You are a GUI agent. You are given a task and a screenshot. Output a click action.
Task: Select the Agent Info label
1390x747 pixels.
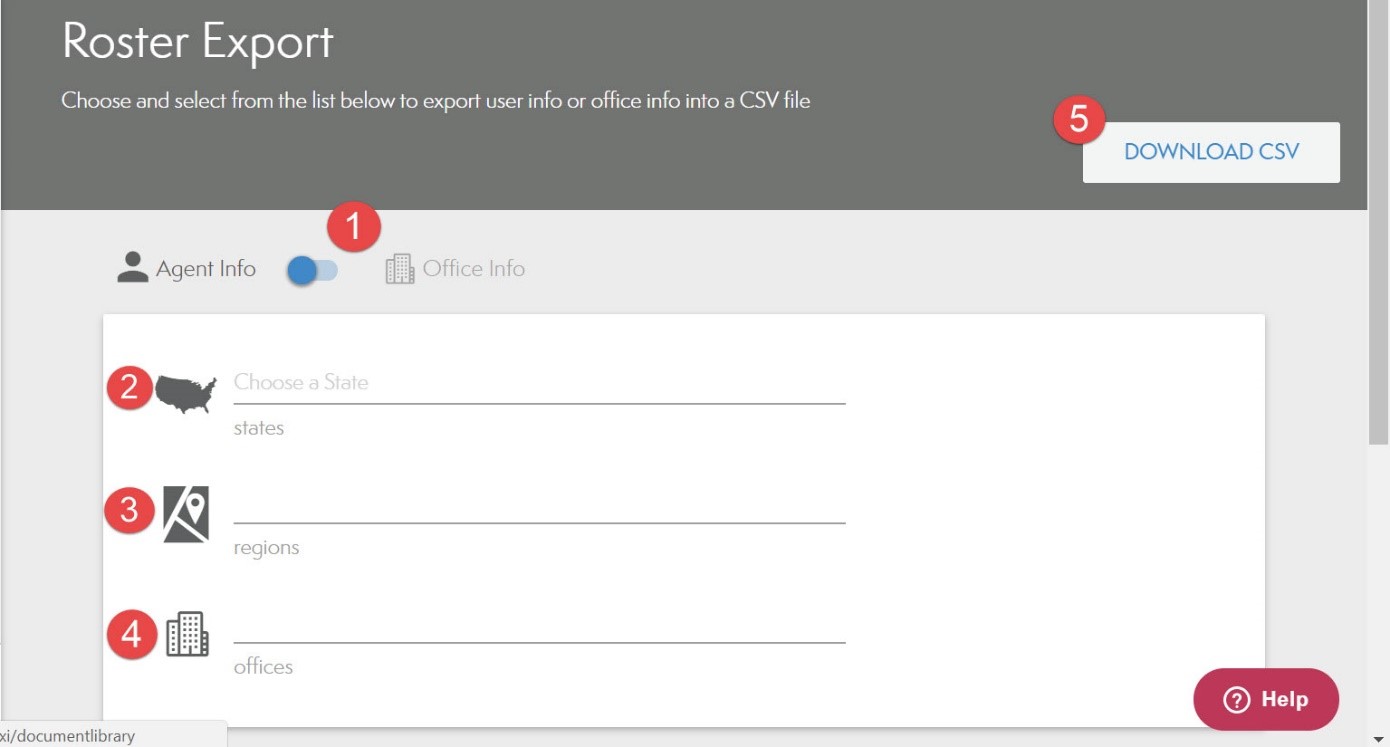[x=205, y=269]
